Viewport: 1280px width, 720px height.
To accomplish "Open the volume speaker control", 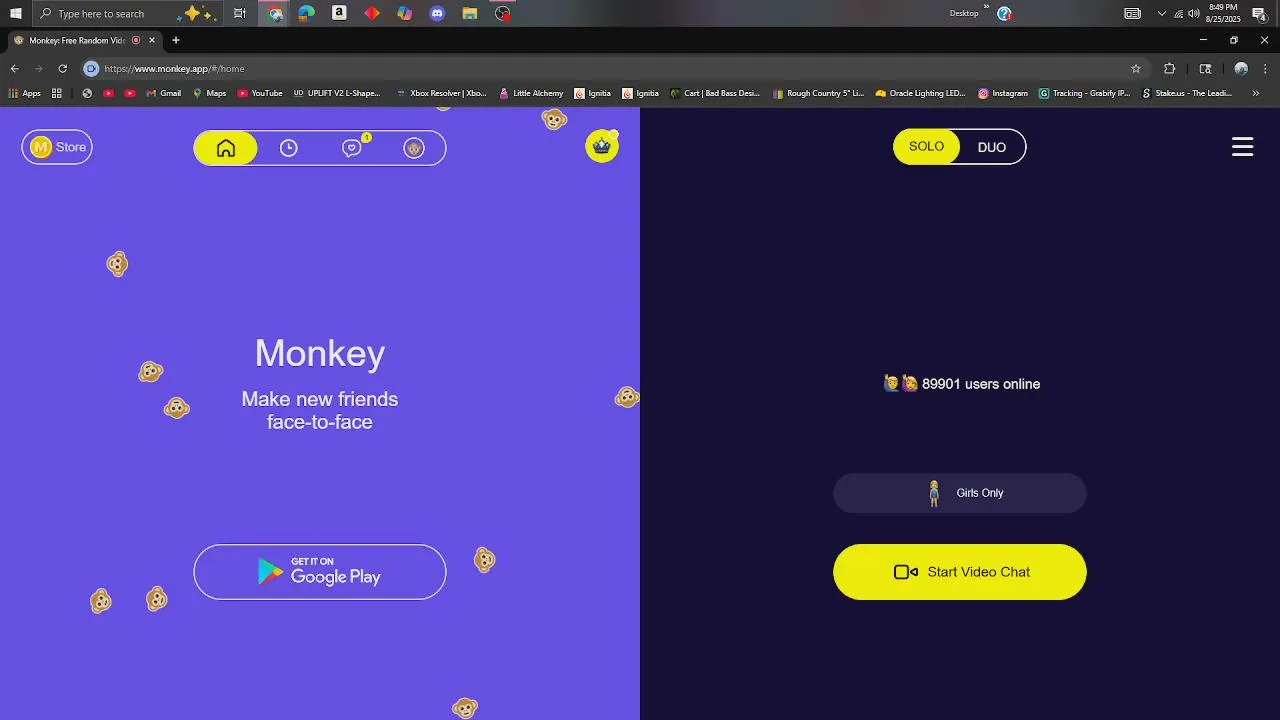I will [1194, 13].
